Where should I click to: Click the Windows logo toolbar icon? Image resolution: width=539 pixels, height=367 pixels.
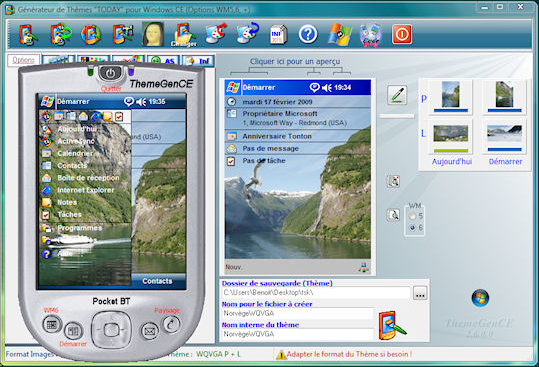pos(340,34)
